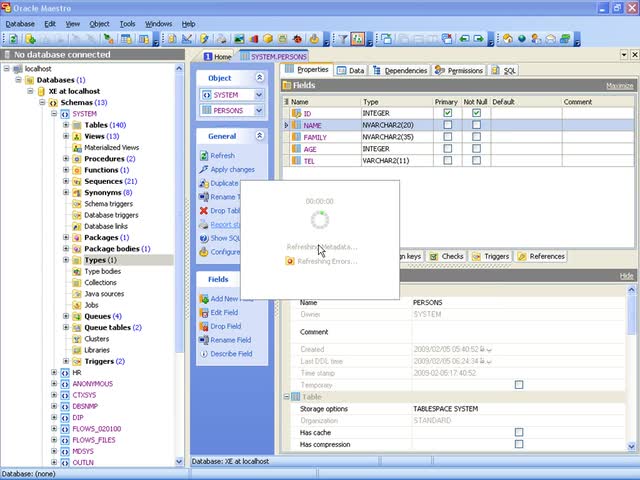The width and height of the screenshot is (640, 480).
Task: Check Not Null for the AGE field
Action: pos(476,149)
